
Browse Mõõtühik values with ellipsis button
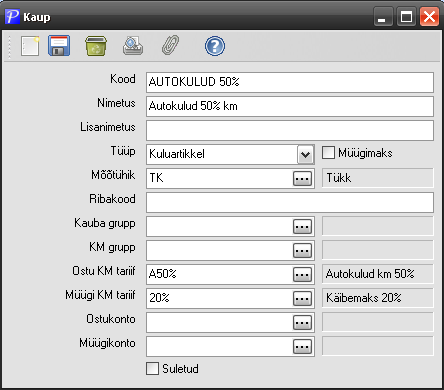click(x=302, y=179)
